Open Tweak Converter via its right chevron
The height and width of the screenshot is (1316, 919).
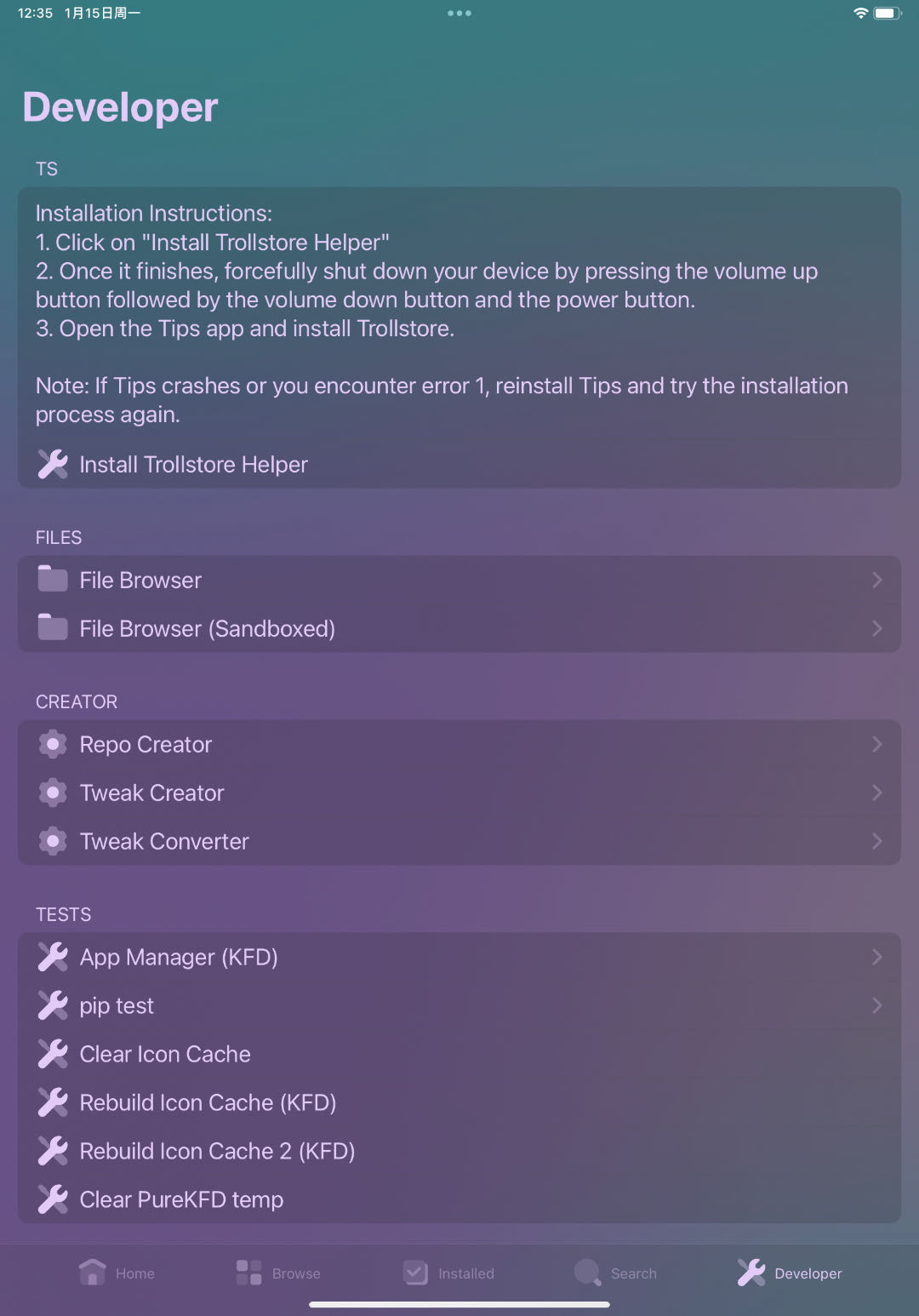(x=877, y=841)
